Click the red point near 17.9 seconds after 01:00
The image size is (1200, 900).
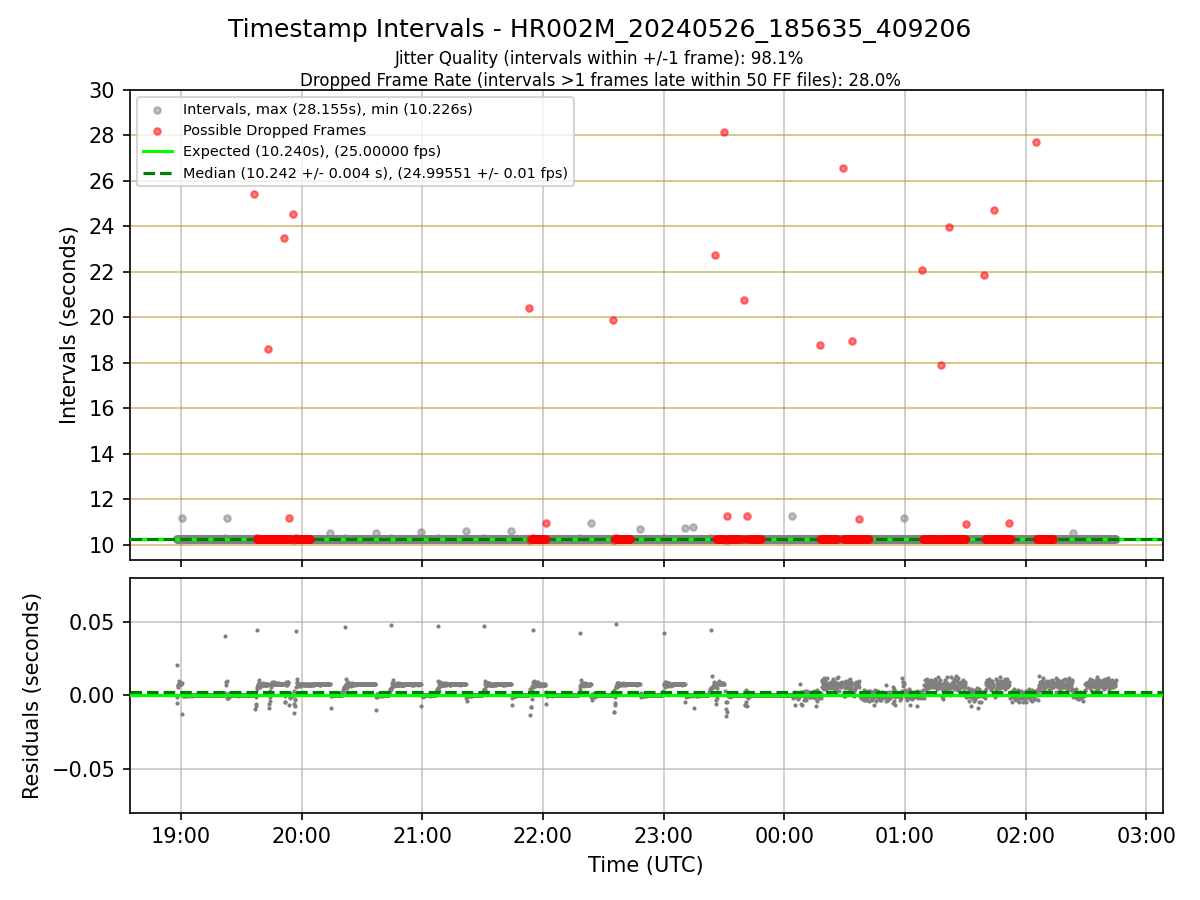(x=941, y=365)
